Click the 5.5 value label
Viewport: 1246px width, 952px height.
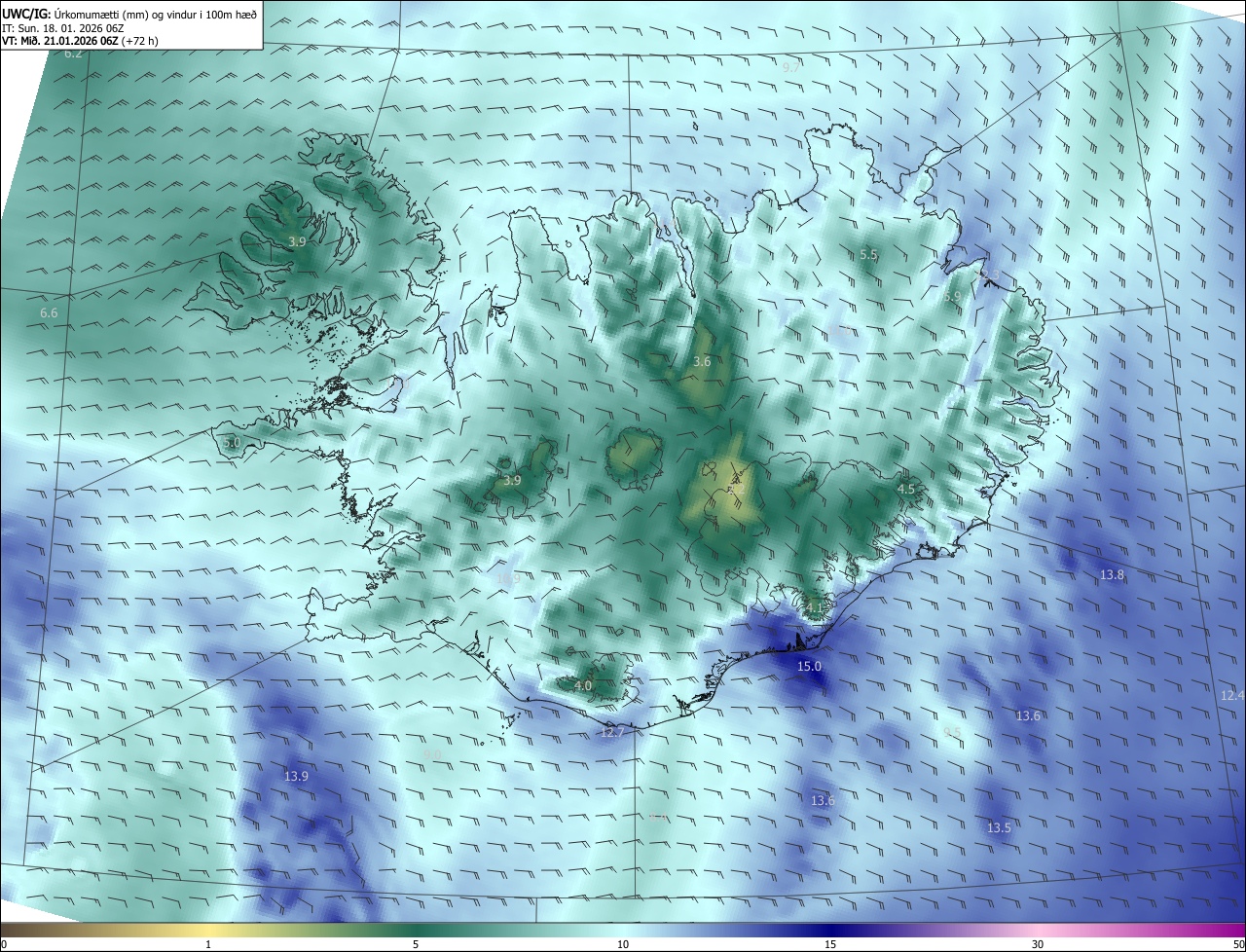869,254
